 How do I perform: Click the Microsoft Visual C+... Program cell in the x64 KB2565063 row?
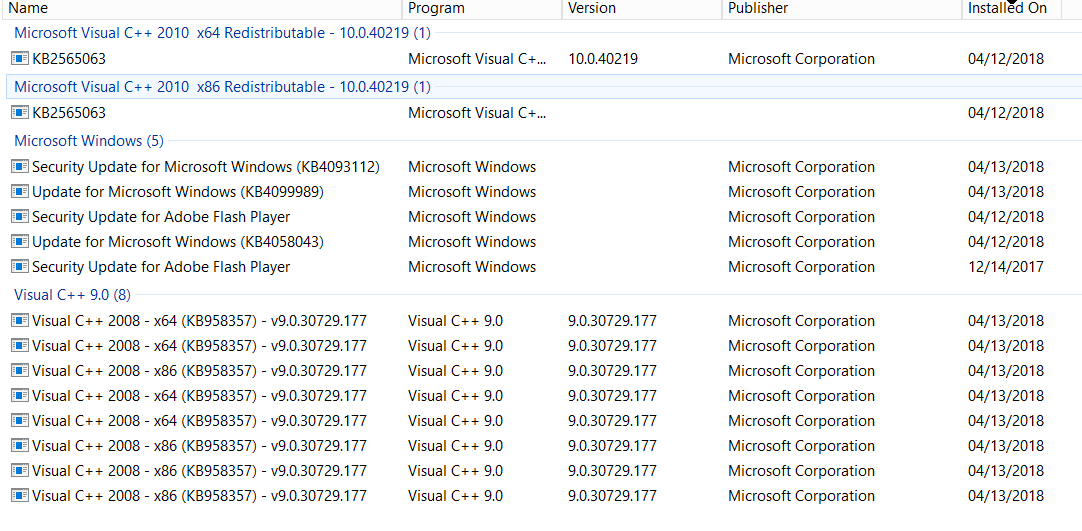pyautogui.click(x=478, y=59)
